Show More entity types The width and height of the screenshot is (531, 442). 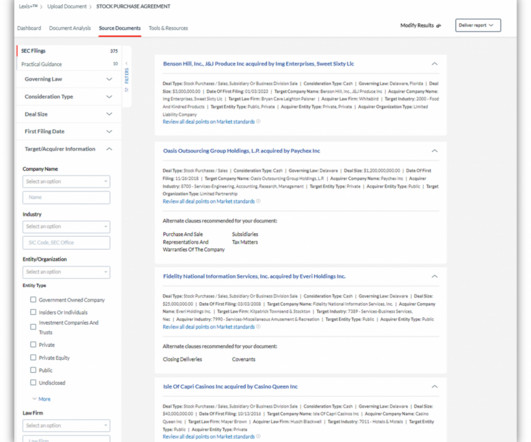point(42,399)
